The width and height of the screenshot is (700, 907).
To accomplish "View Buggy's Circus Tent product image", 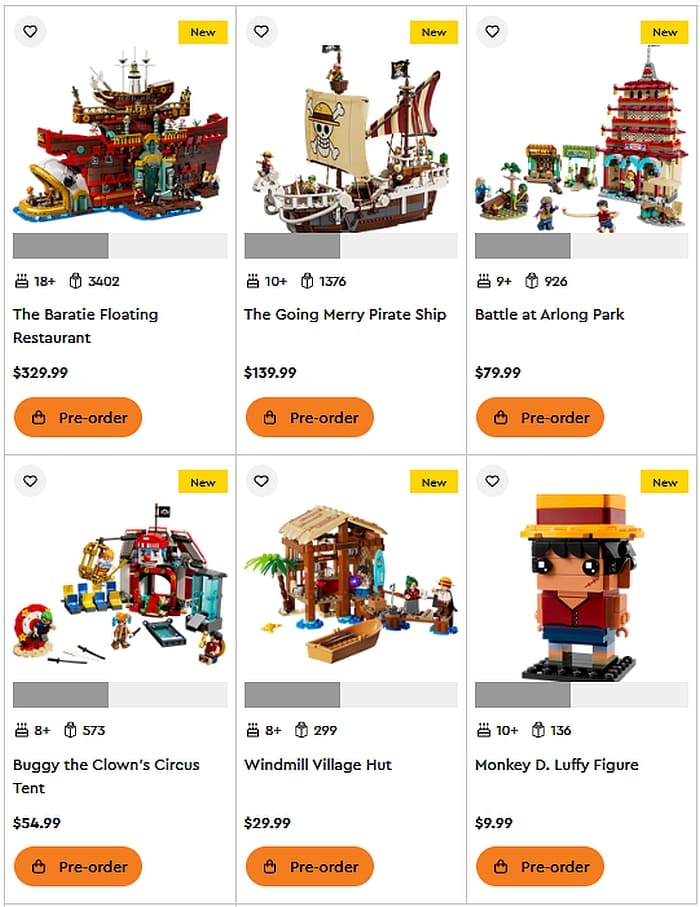I will click(x=120, y=585).
